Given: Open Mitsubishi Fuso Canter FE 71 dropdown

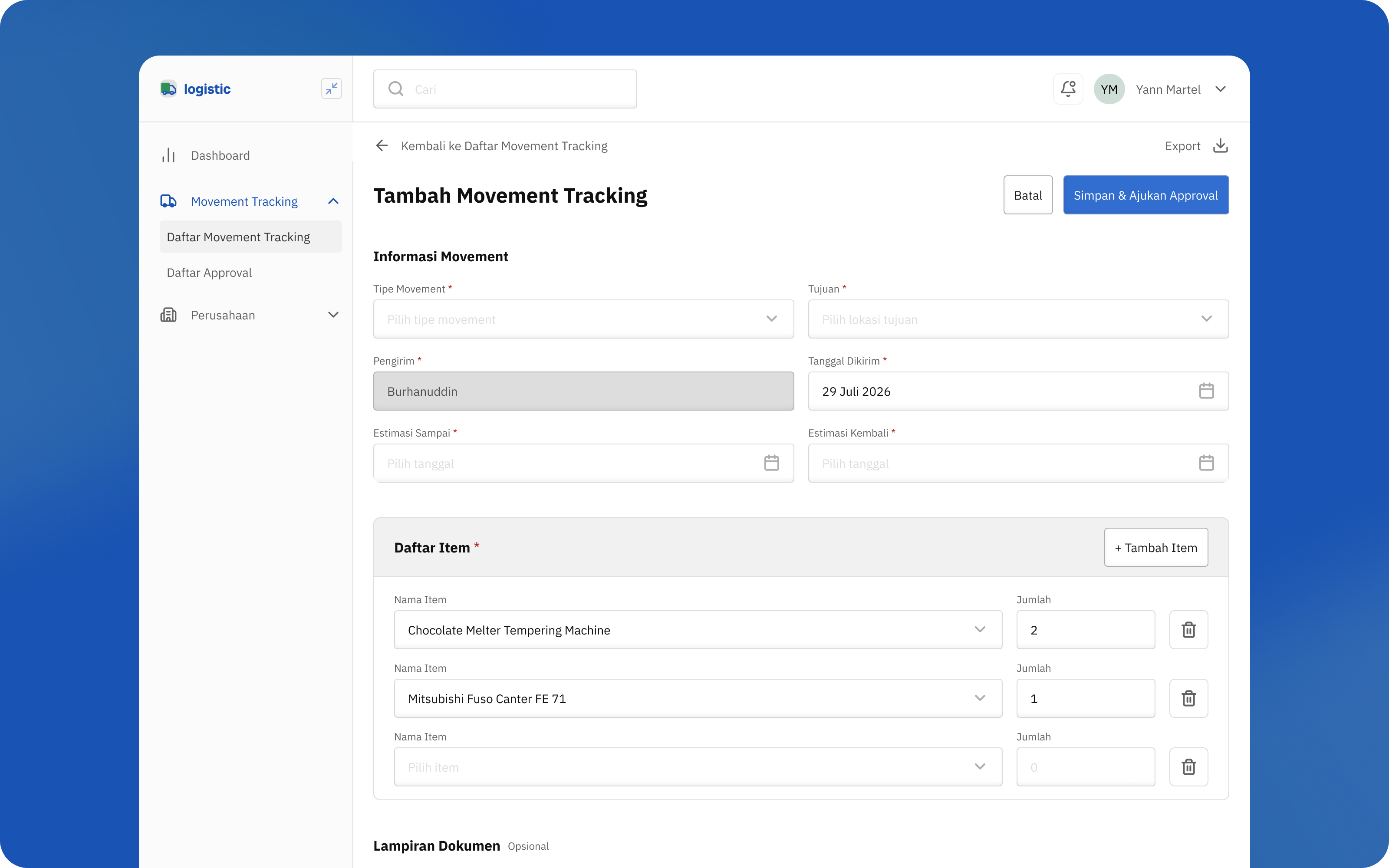Looking at the screenshot, I should (x=698, y=698).
